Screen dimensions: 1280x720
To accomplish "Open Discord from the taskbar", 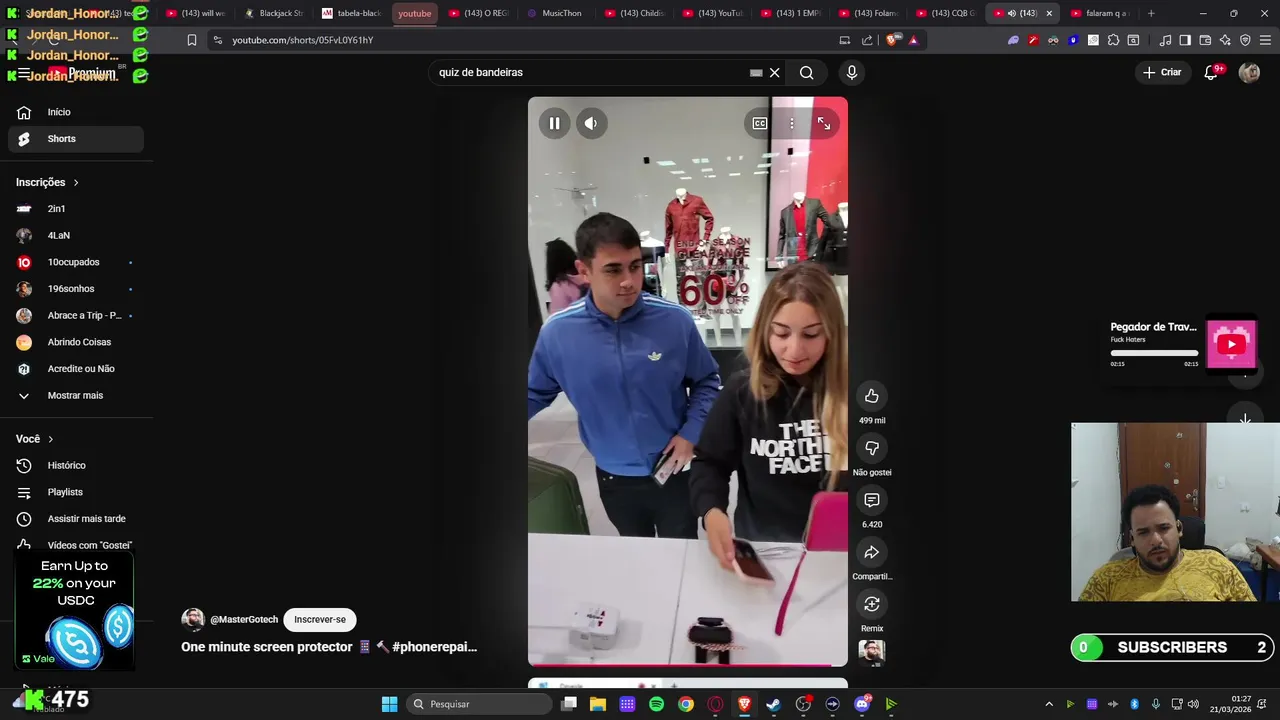I will [x=862, y=704].
